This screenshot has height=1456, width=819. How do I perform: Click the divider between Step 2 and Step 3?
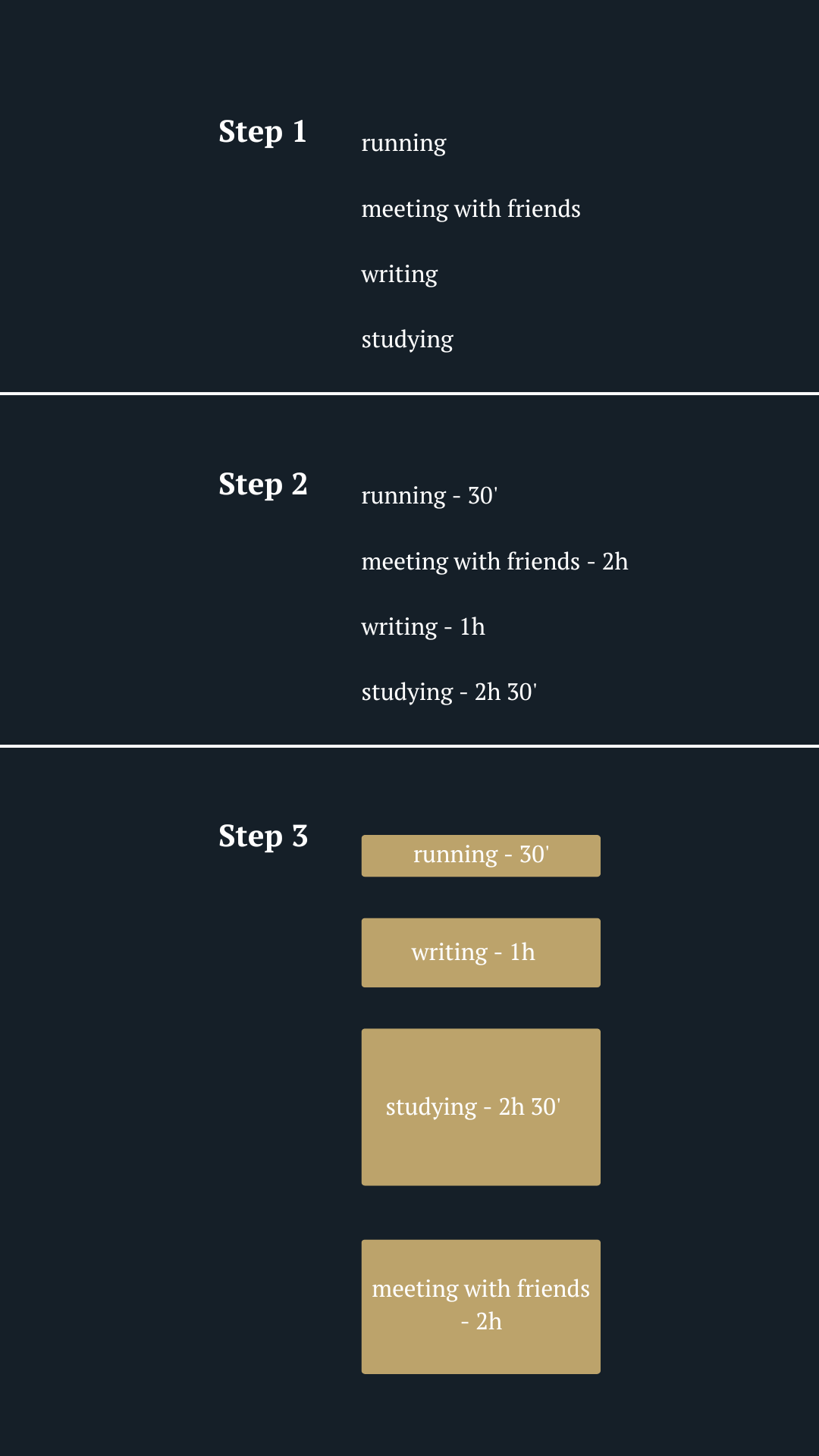coord(409,746)
